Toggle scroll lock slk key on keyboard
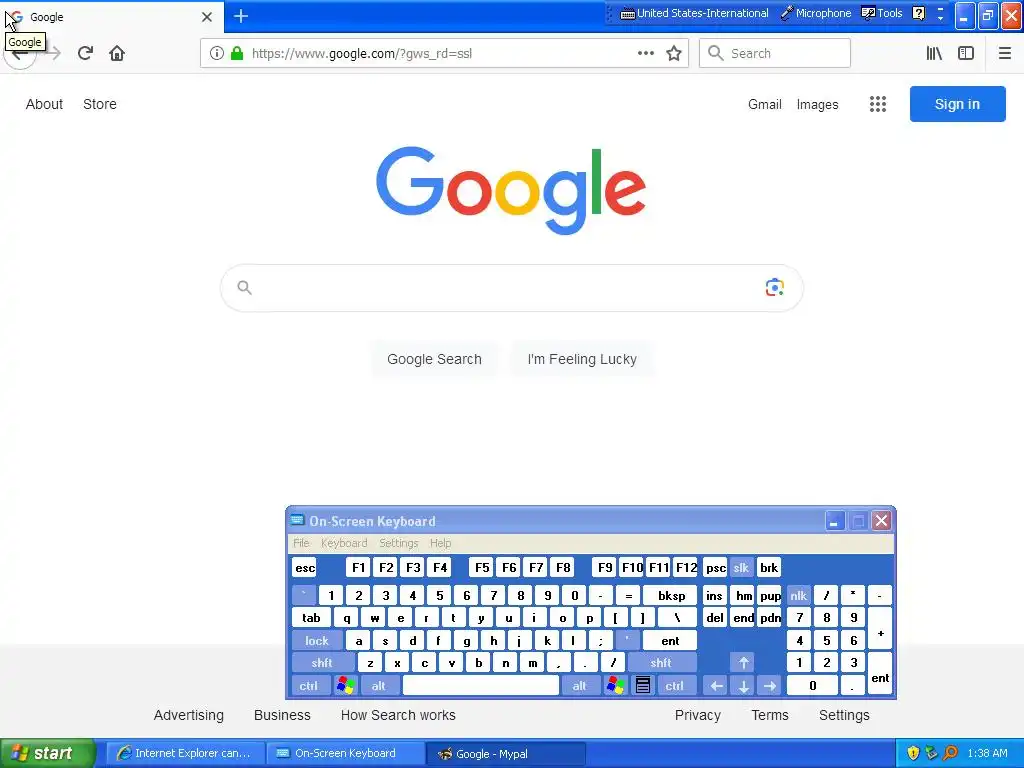This screenshot has height=768, width=1024. tap(741, 568)
